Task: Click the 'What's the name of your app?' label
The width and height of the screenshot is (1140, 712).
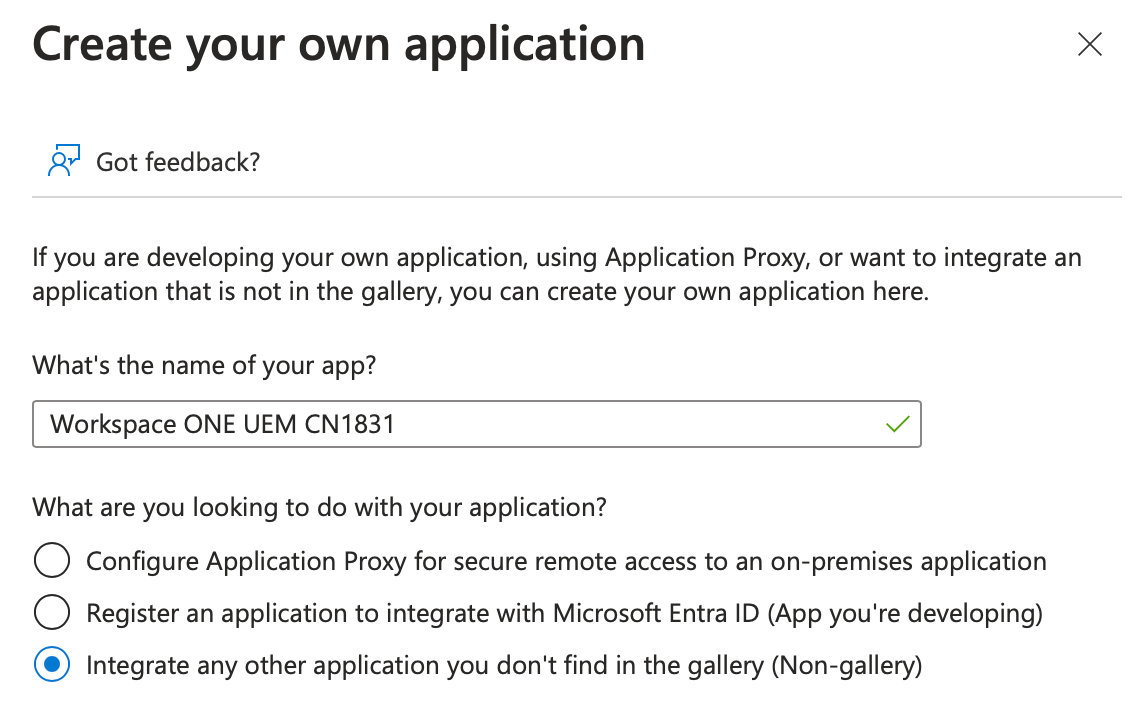Action: (204, 365)
